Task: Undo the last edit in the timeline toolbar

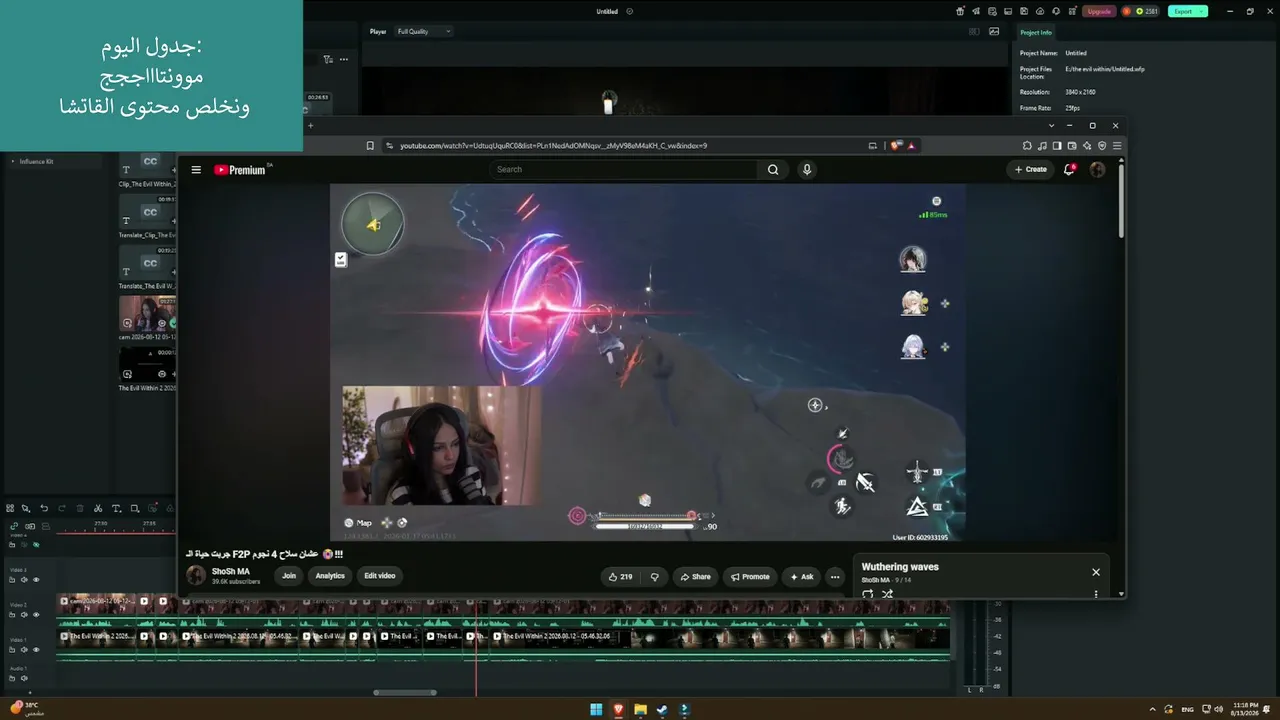Action: click(x=44, y=509)
